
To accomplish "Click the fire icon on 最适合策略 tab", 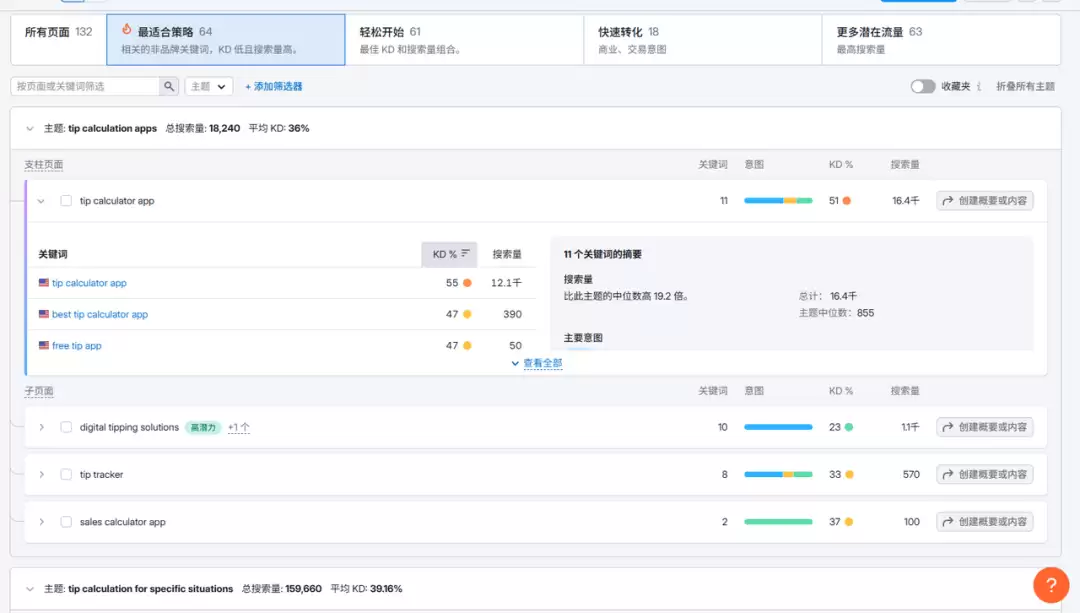I will [x=126, y=30].
